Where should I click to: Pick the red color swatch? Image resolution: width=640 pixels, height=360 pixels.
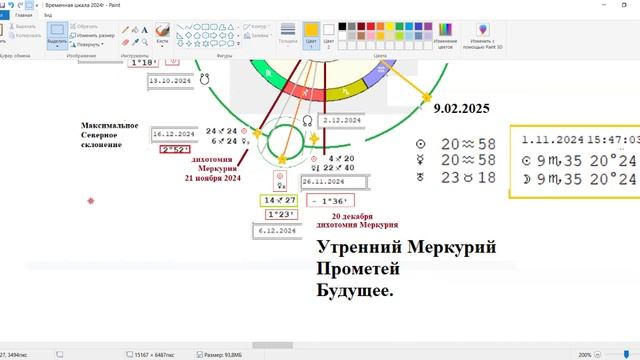(371, 27)
